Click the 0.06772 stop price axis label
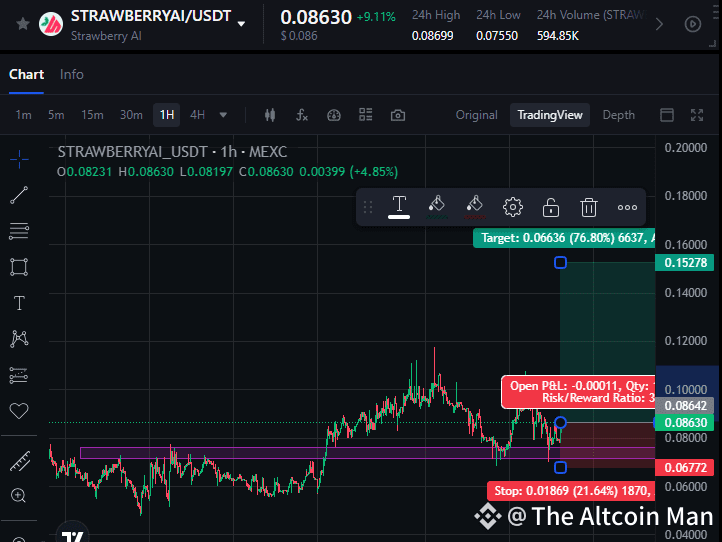Image resolution: width=722 pixels, height=542 pixels. tap(685, 467)
